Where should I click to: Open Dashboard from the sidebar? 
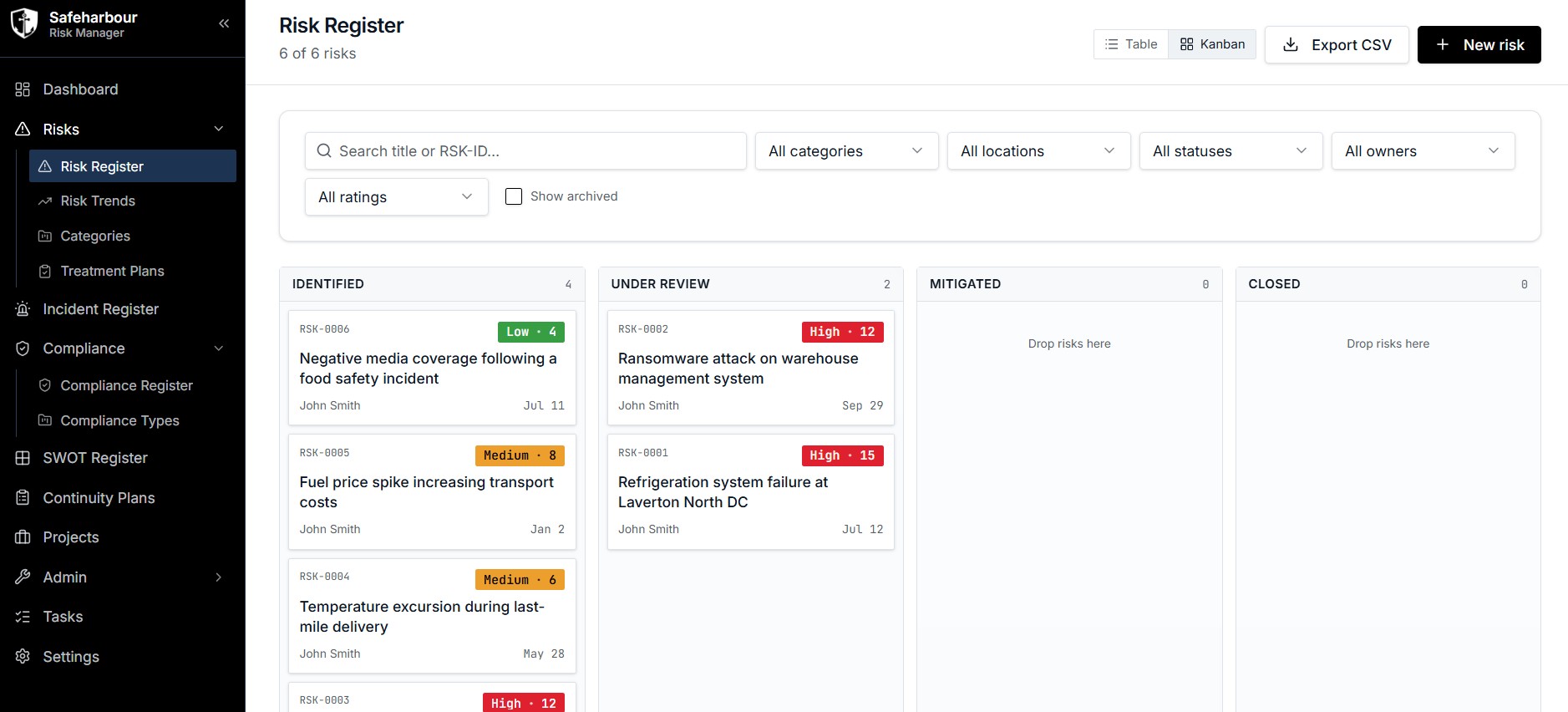pyautogui.click(x=122, y=89)
